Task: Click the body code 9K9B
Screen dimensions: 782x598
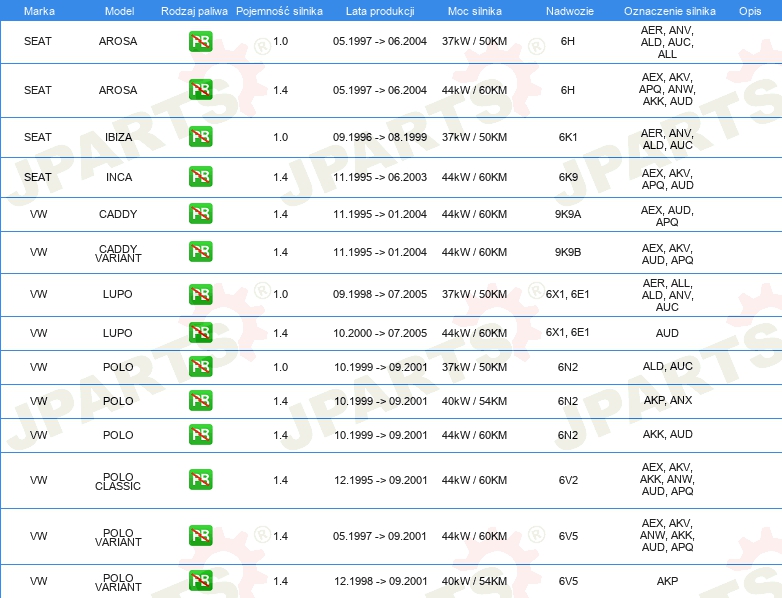Action: coord(568,252)
